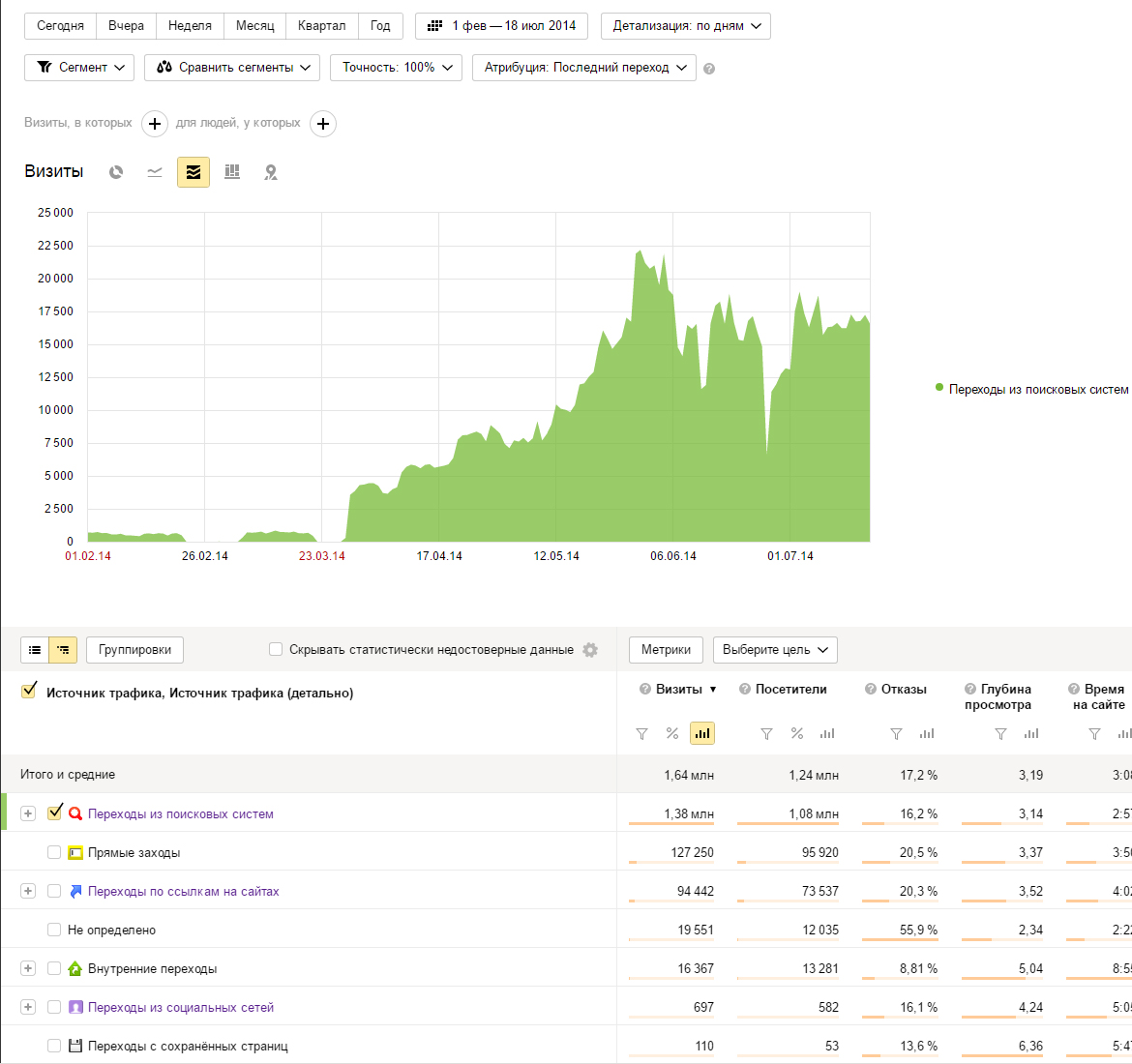1132x1064 pixels.
Task: Open the map chart view
Action: (271, 172)
